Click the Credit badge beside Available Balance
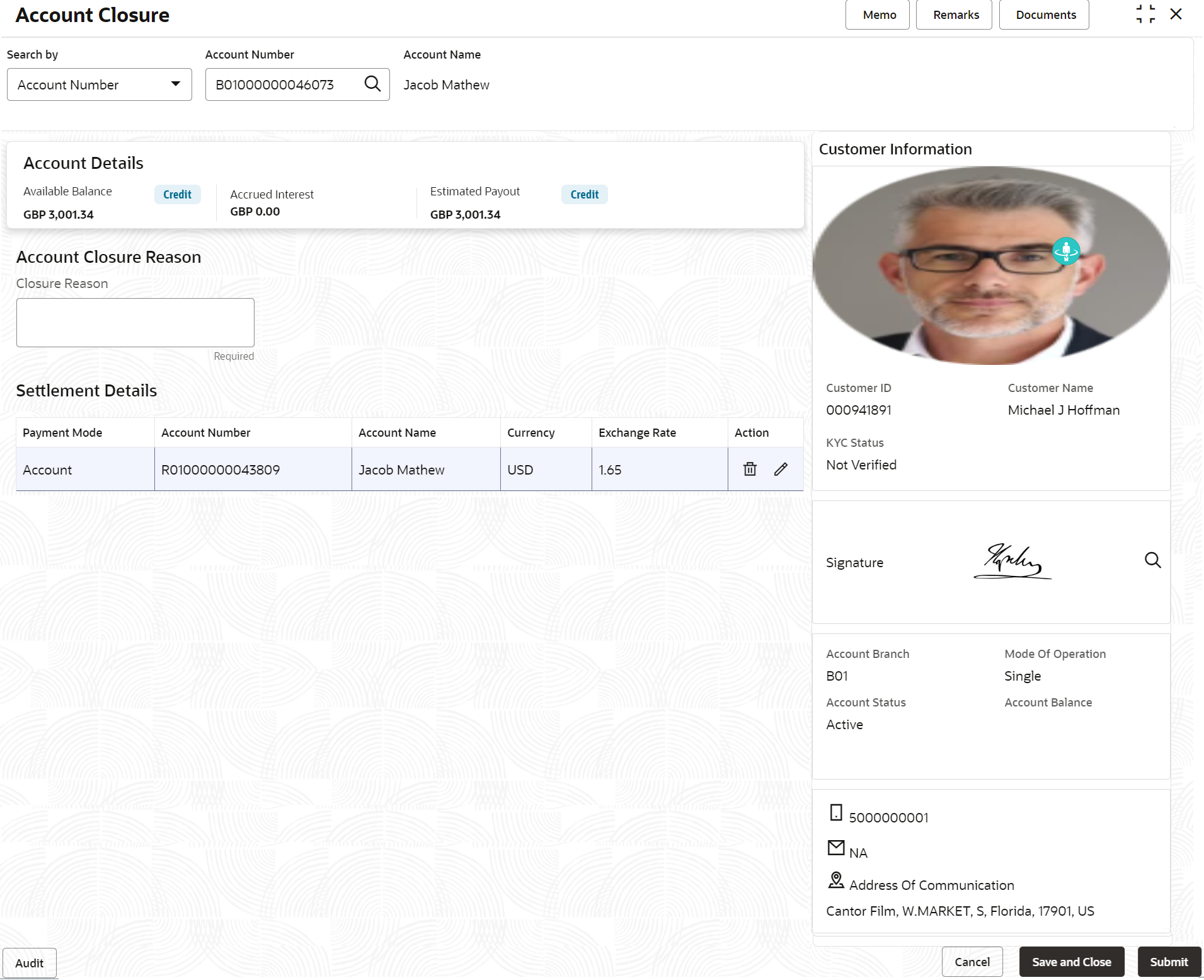 (177, 194)
